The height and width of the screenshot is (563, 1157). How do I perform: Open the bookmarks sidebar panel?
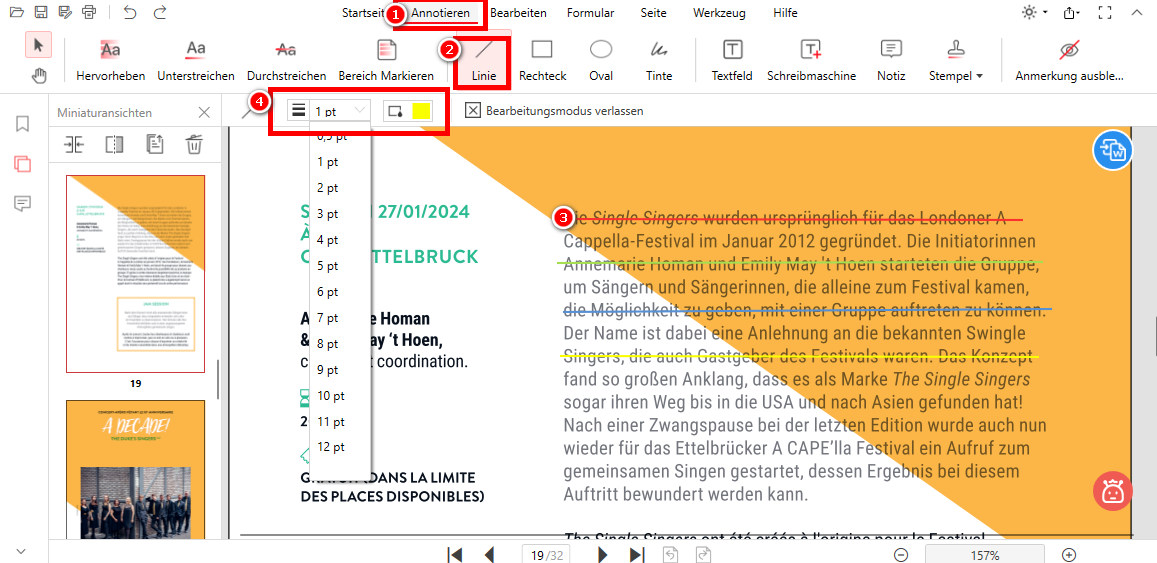click(x=23, y=123)
